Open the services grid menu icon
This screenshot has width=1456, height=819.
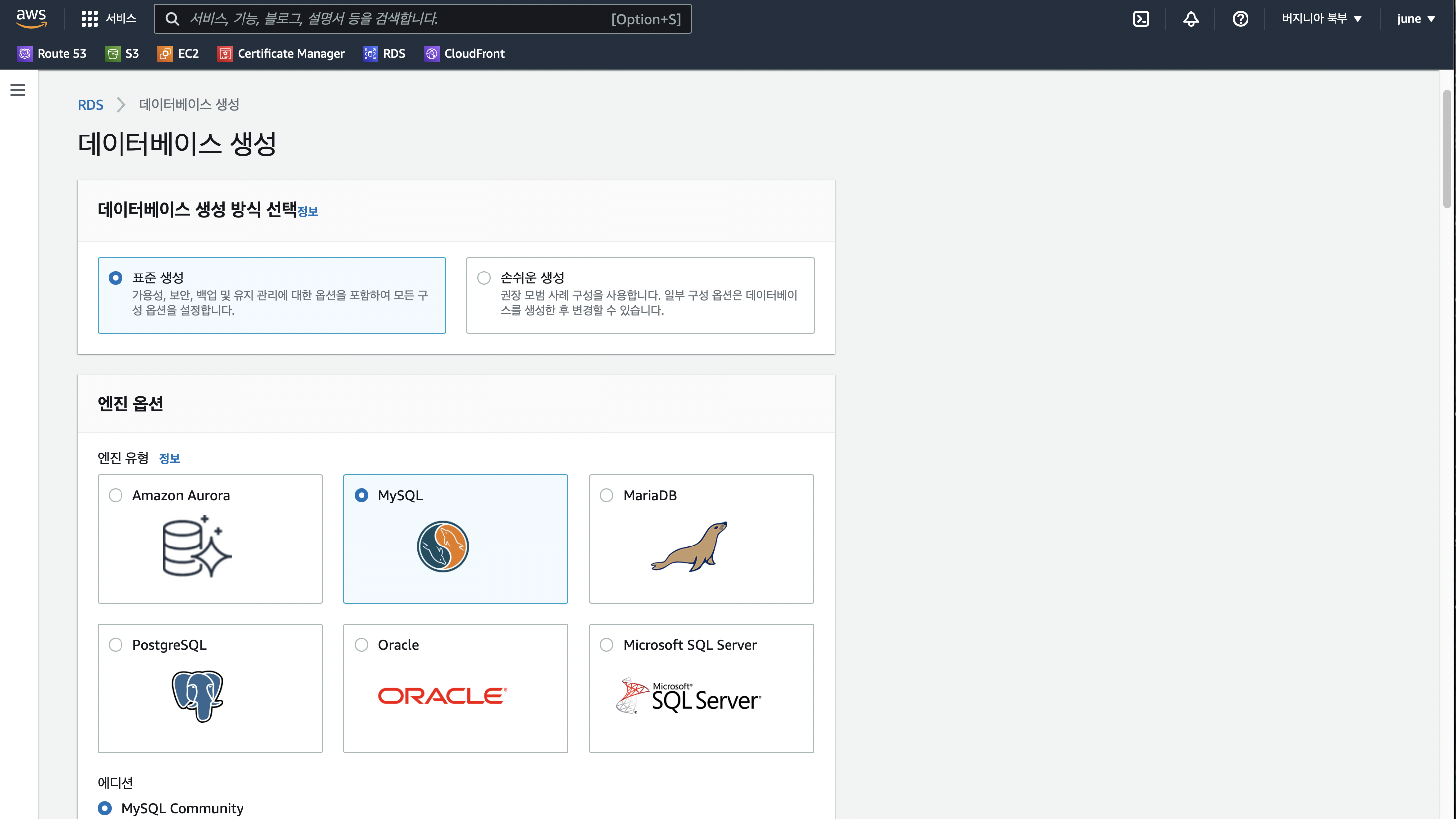tap(89, 18)
